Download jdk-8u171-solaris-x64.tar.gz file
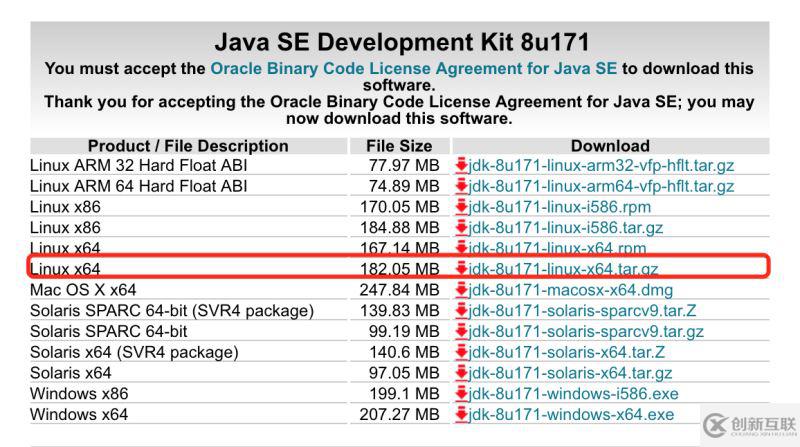800x447 pixels. [x=570, y=373]
